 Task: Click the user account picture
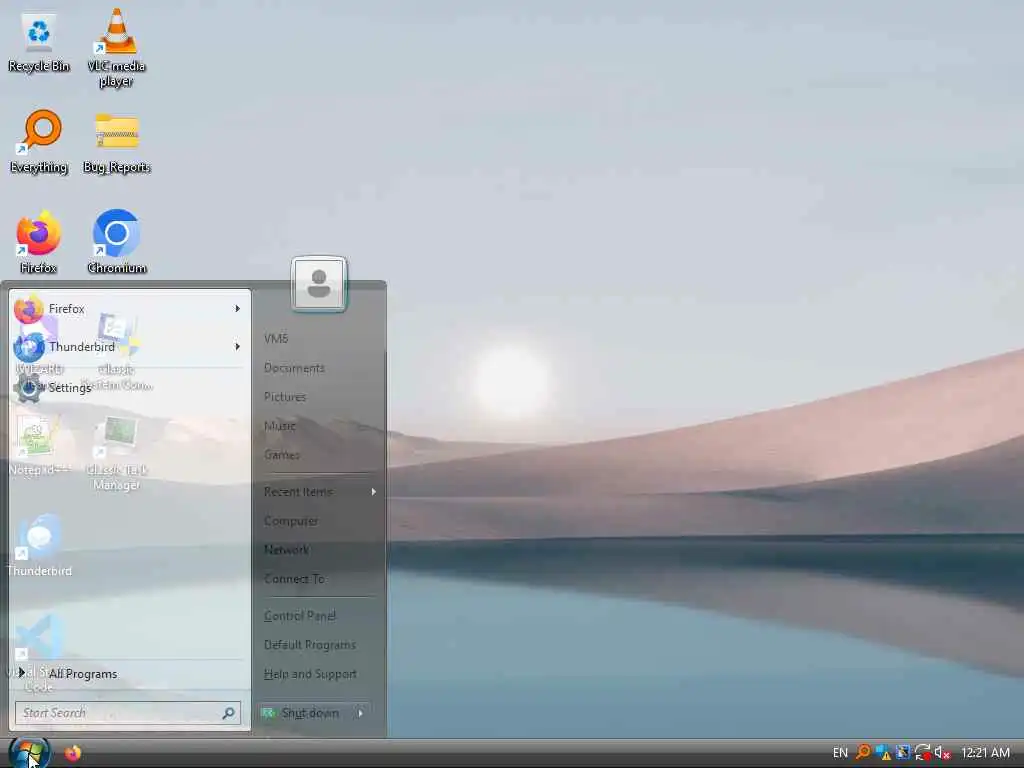coord(319,283)
